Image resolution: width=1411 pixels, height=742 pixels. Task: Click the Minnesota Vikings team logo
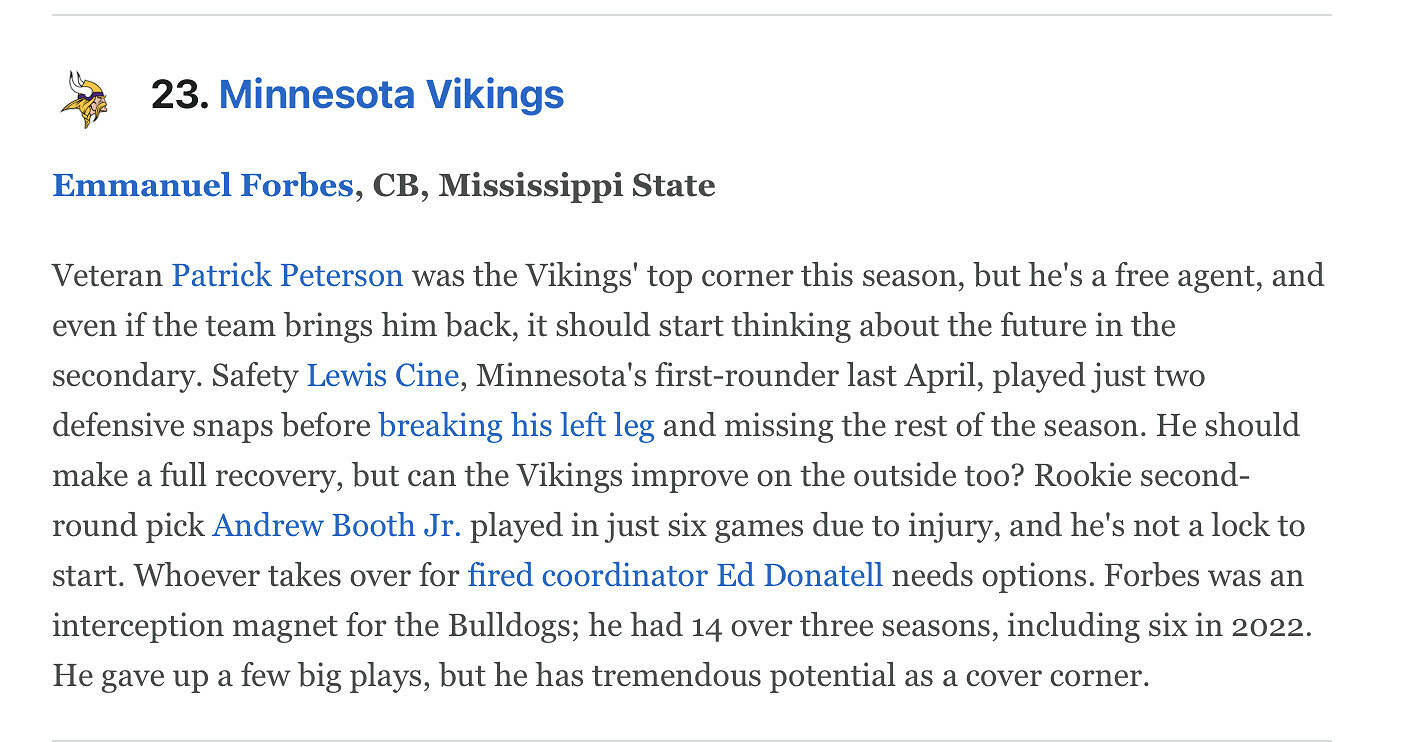[84, 98]
